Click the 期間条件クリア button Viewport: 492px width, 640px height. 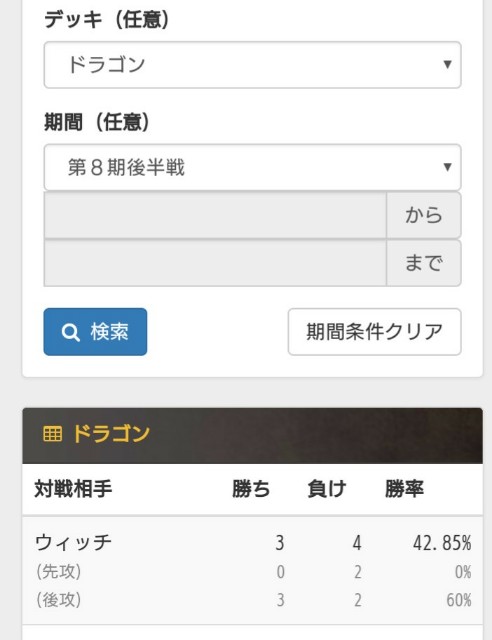click(374, 332)
